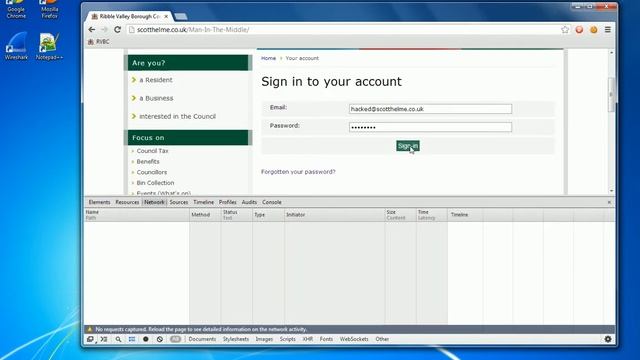The image size is (640, 360).
Task: Filter network by WebSockets
Action: tap(354, 339)
